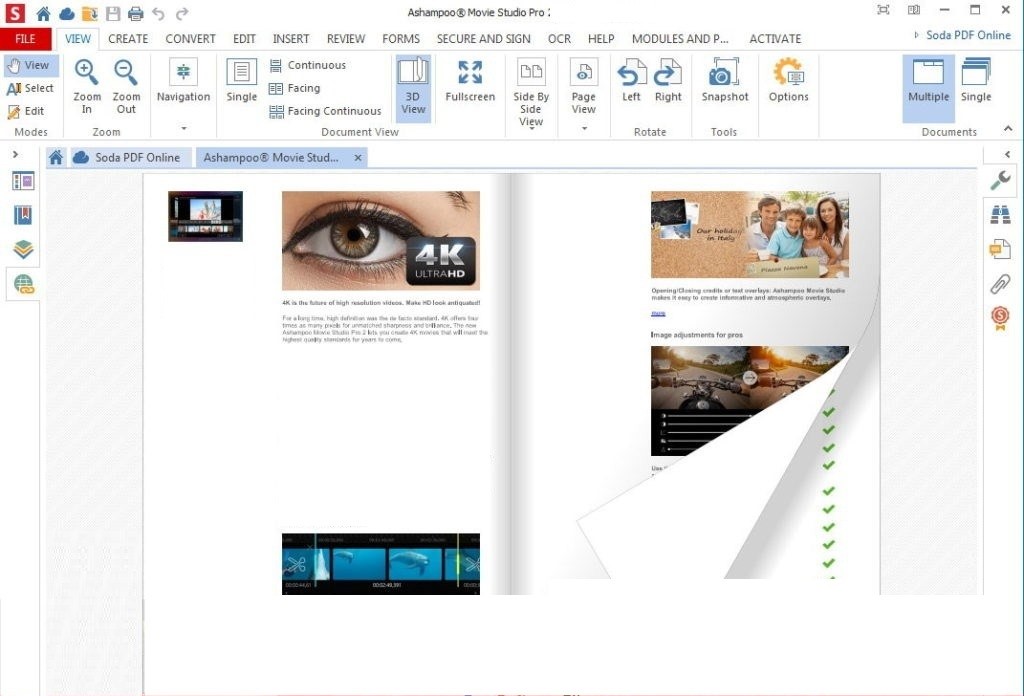
Task: Enable View mode
Action: pos(30,65)
